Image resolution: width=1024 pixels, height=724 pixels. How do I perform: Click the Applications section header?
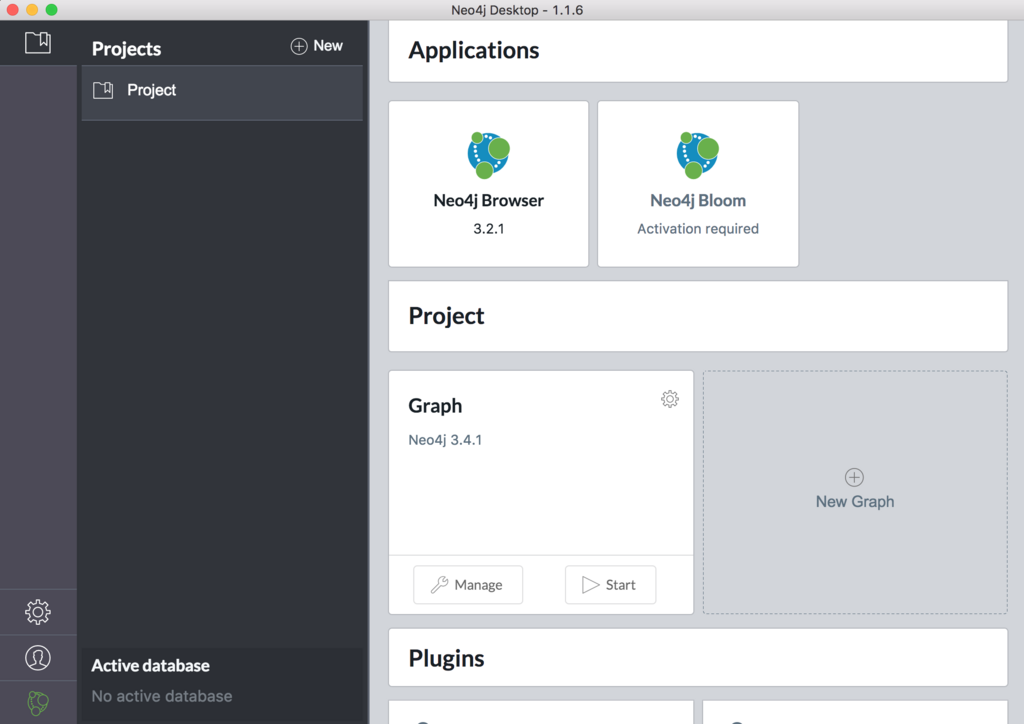coord(698,51)
